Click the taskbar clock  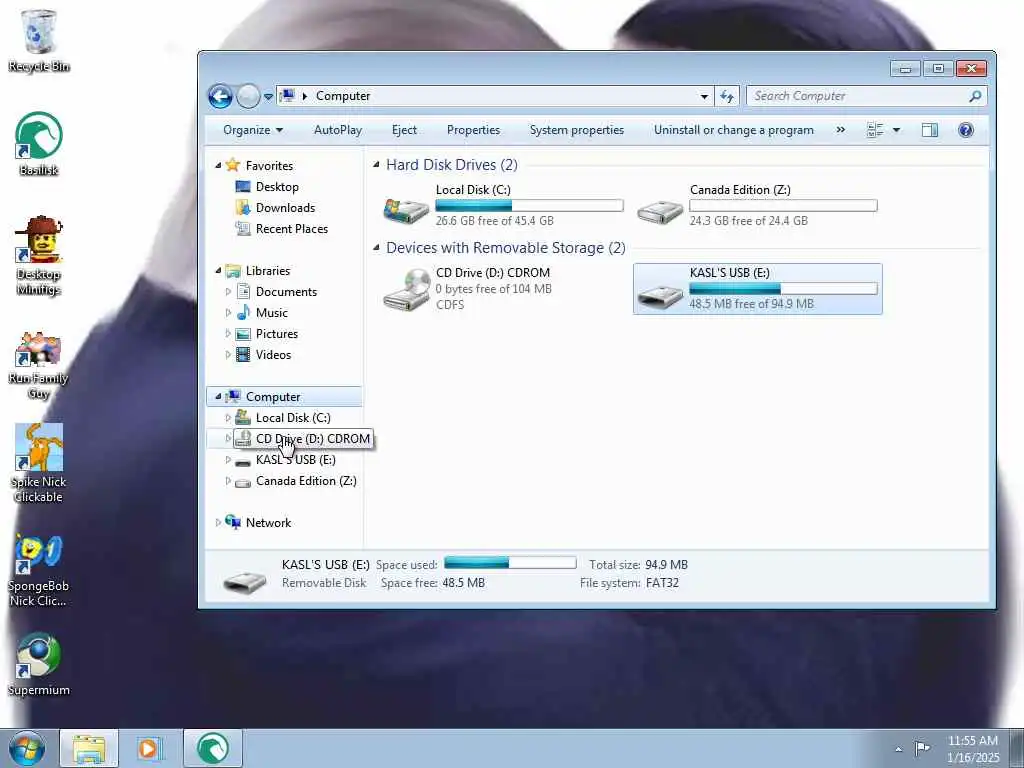pos(973,749)
